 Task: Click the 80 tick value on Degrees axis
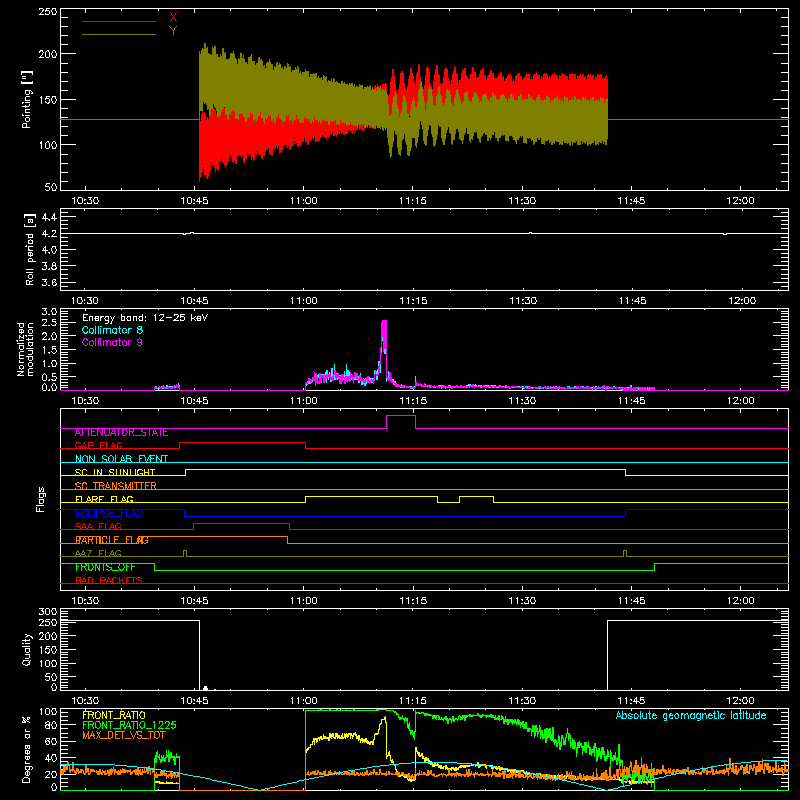[x=52, y=725]
